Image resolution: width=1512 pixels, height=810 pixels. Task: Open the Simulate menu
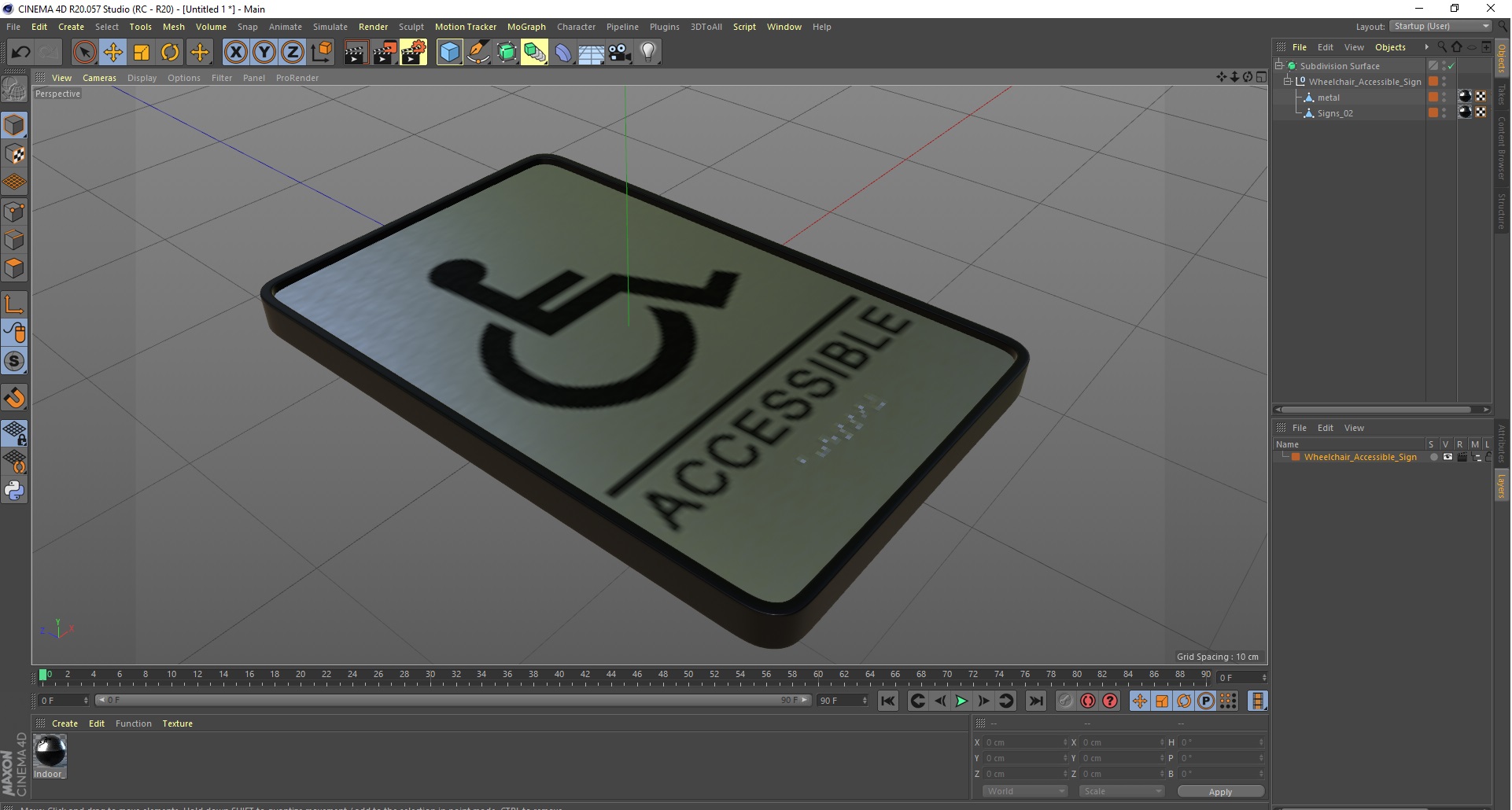[330, 27]
